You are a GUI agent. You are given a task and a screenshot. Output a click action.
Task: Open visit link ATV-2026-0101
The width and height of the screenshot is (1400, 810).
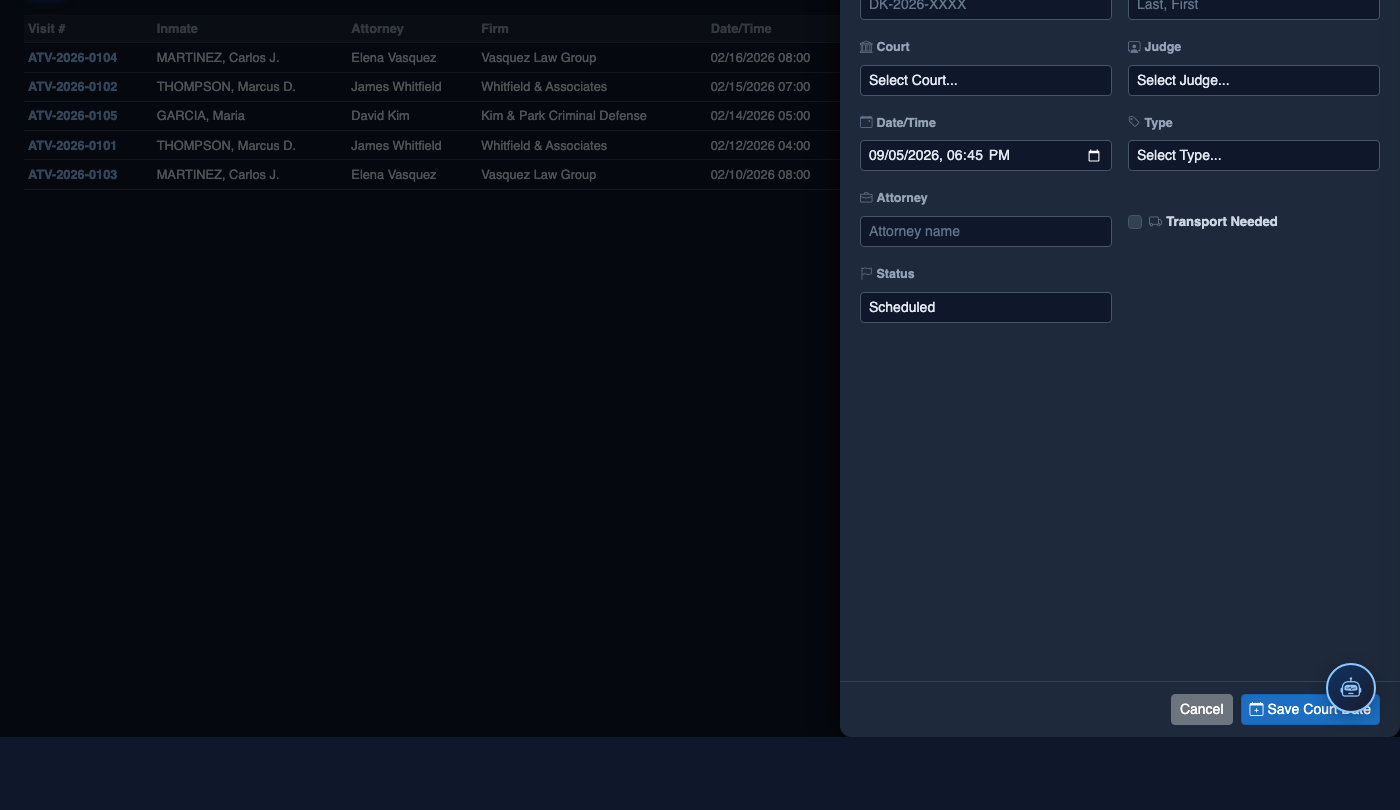click(72, 146)
